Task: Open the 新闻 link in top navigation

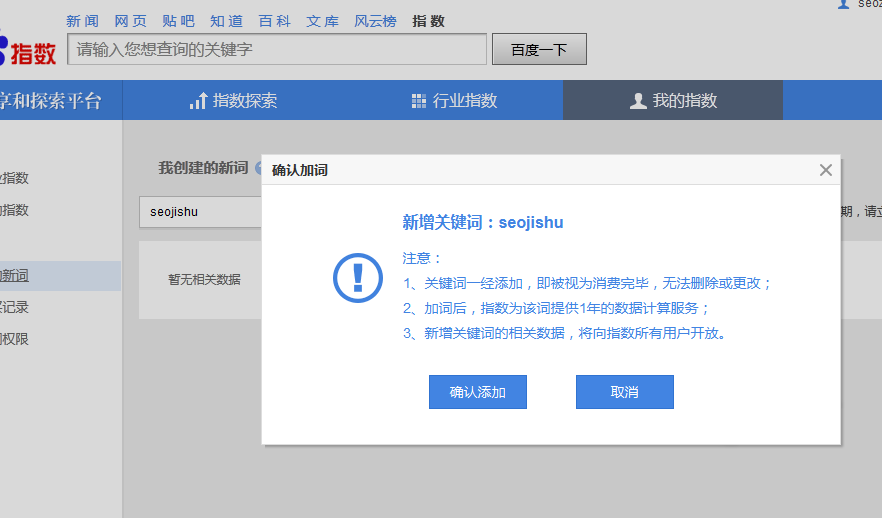Action: point(82,21)
